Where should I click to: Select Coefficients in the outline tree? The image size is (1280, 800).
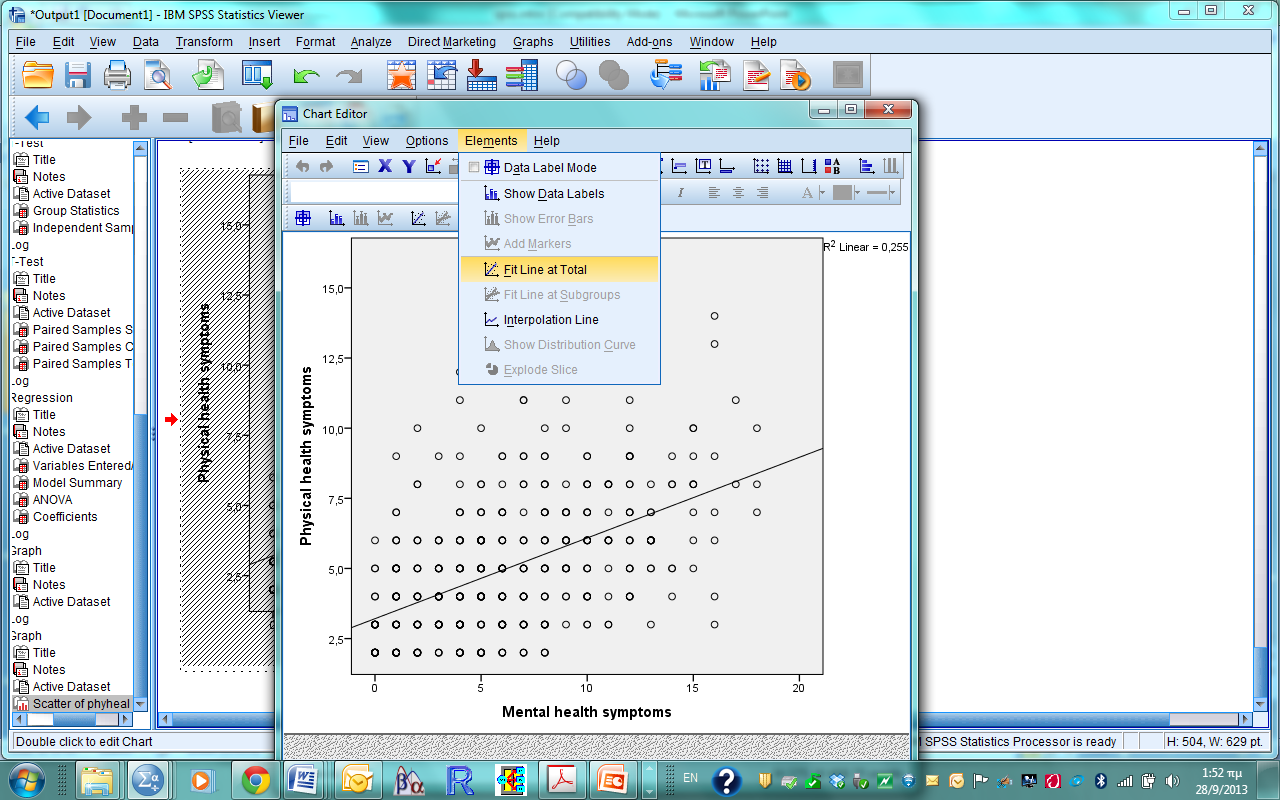pos(65,517)
